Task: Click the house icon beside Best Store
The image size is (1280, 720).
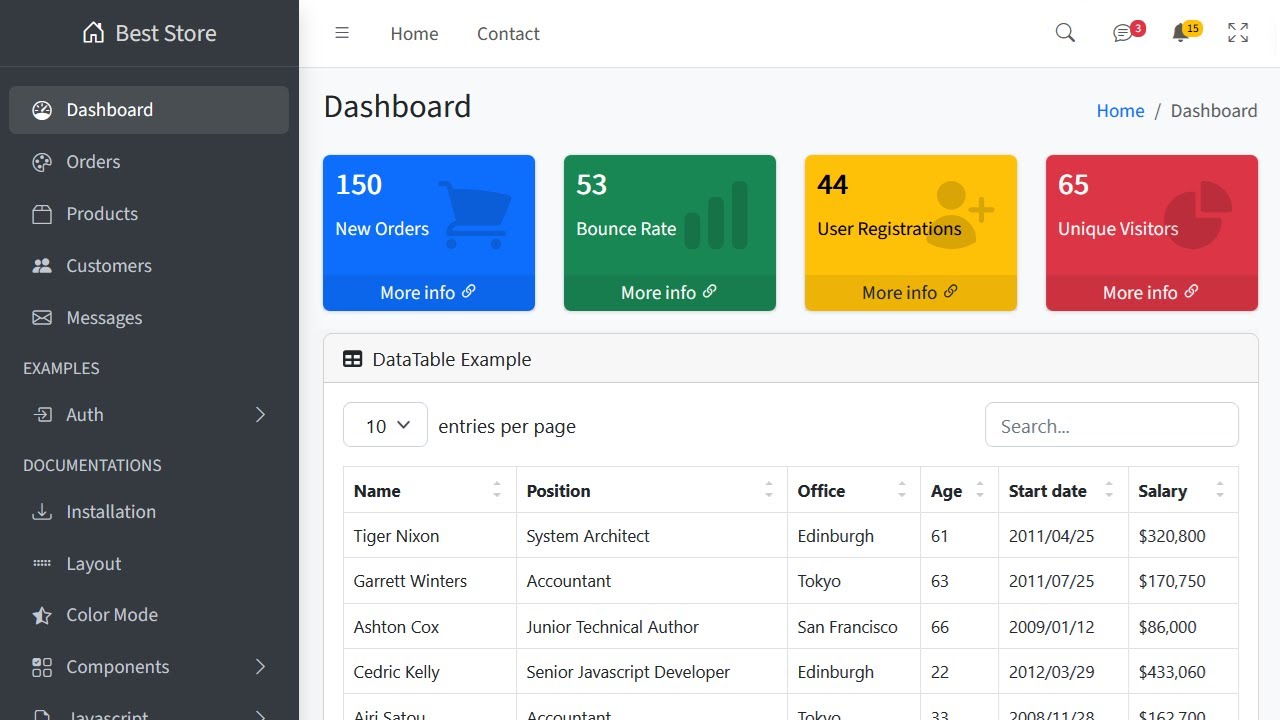Action: click(93, 33)
